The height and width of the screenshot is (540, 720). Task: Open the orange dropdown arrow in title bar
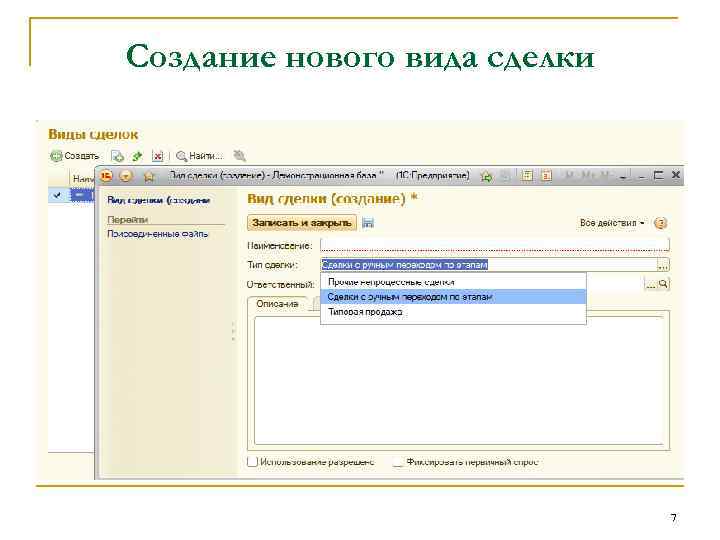[x=126, y=176]
